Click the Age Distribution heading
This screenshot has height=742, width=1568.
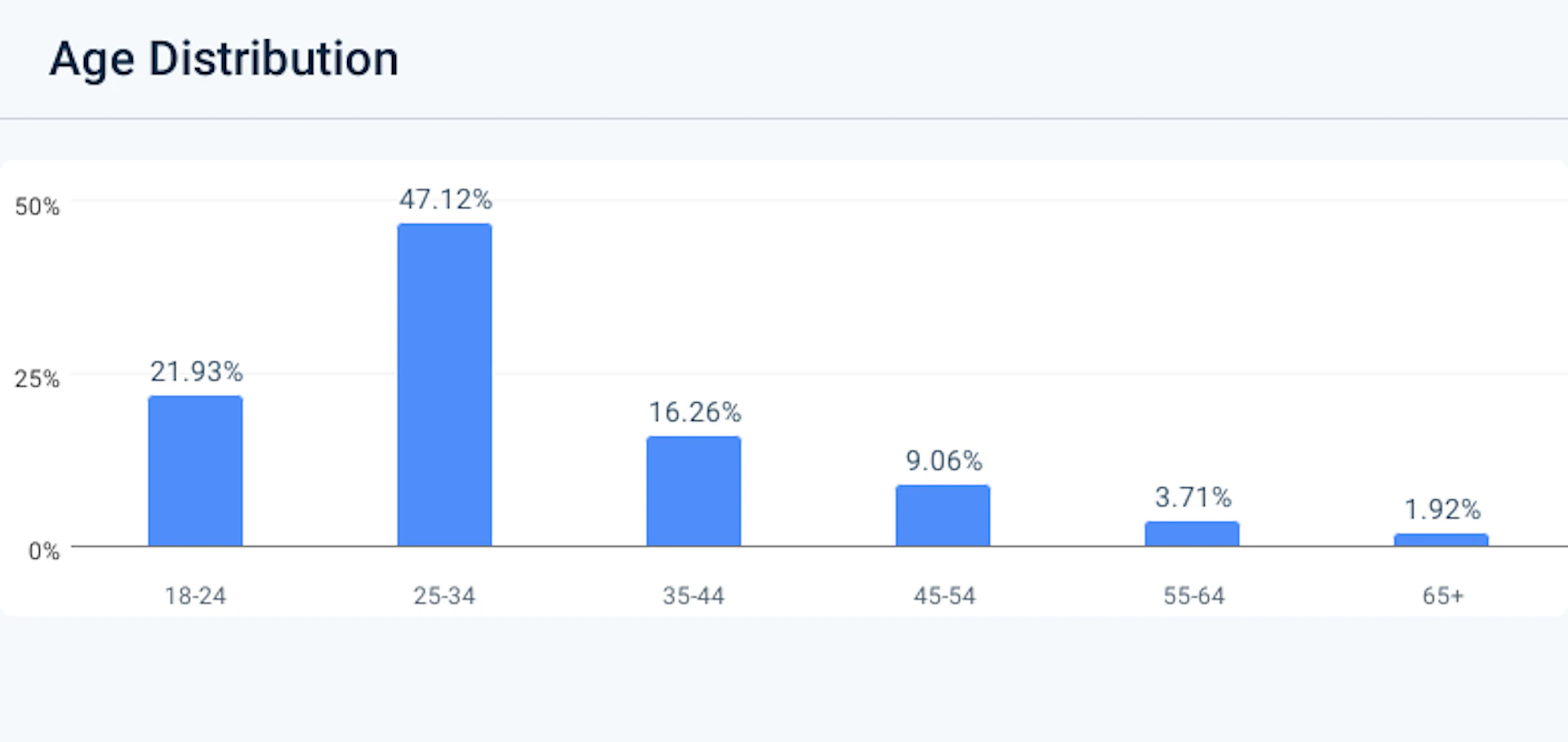coord(224,59)
